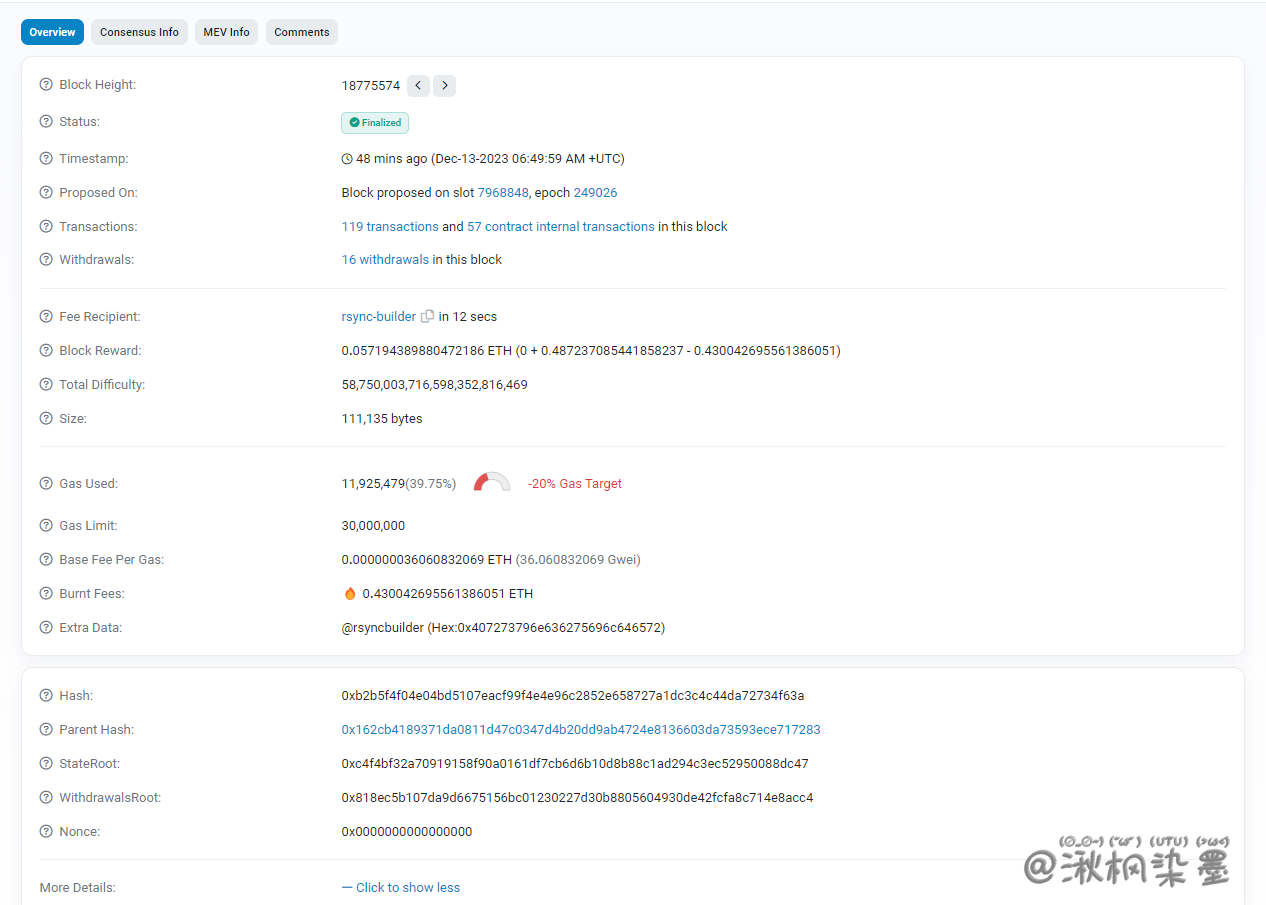Click help icon next to Parent Hash
This screenshot has width=1266, height=905.
click(x=46, y=730)
